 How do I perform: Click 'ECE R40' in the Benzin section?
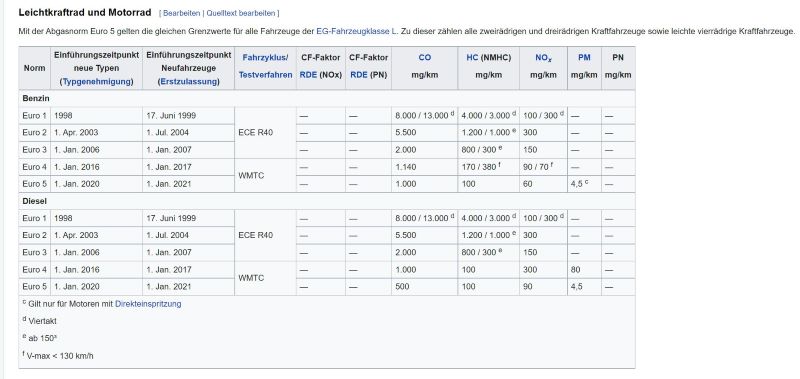pyautogui.click(x=256, y=133)
